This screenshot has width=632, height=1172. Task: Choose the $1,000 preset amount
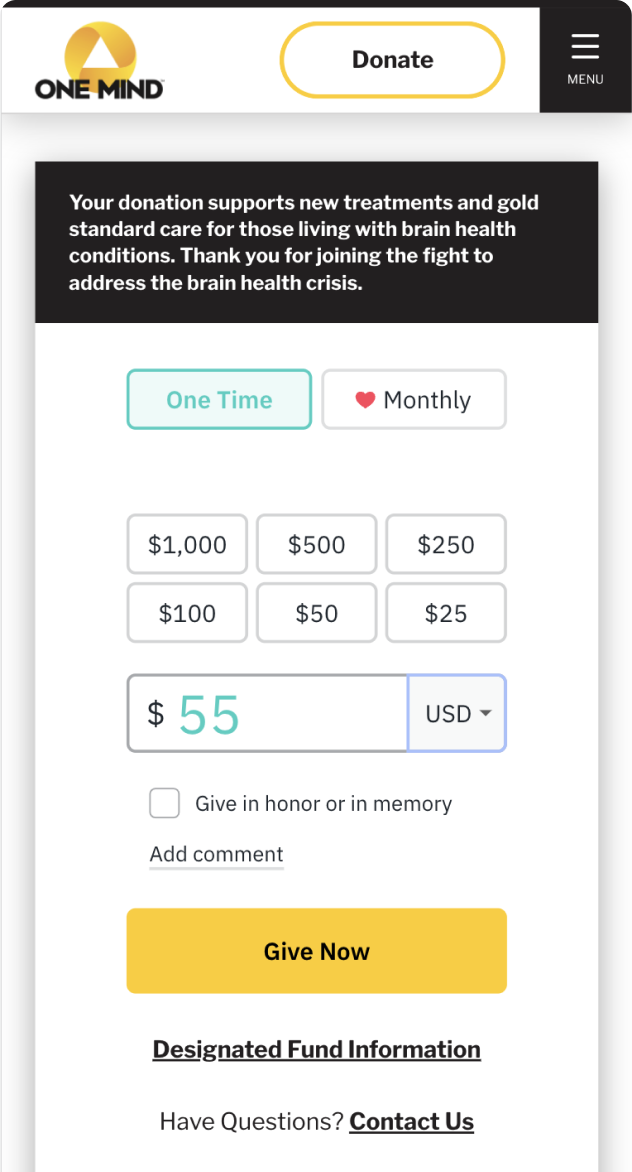(x=187, y=545)
